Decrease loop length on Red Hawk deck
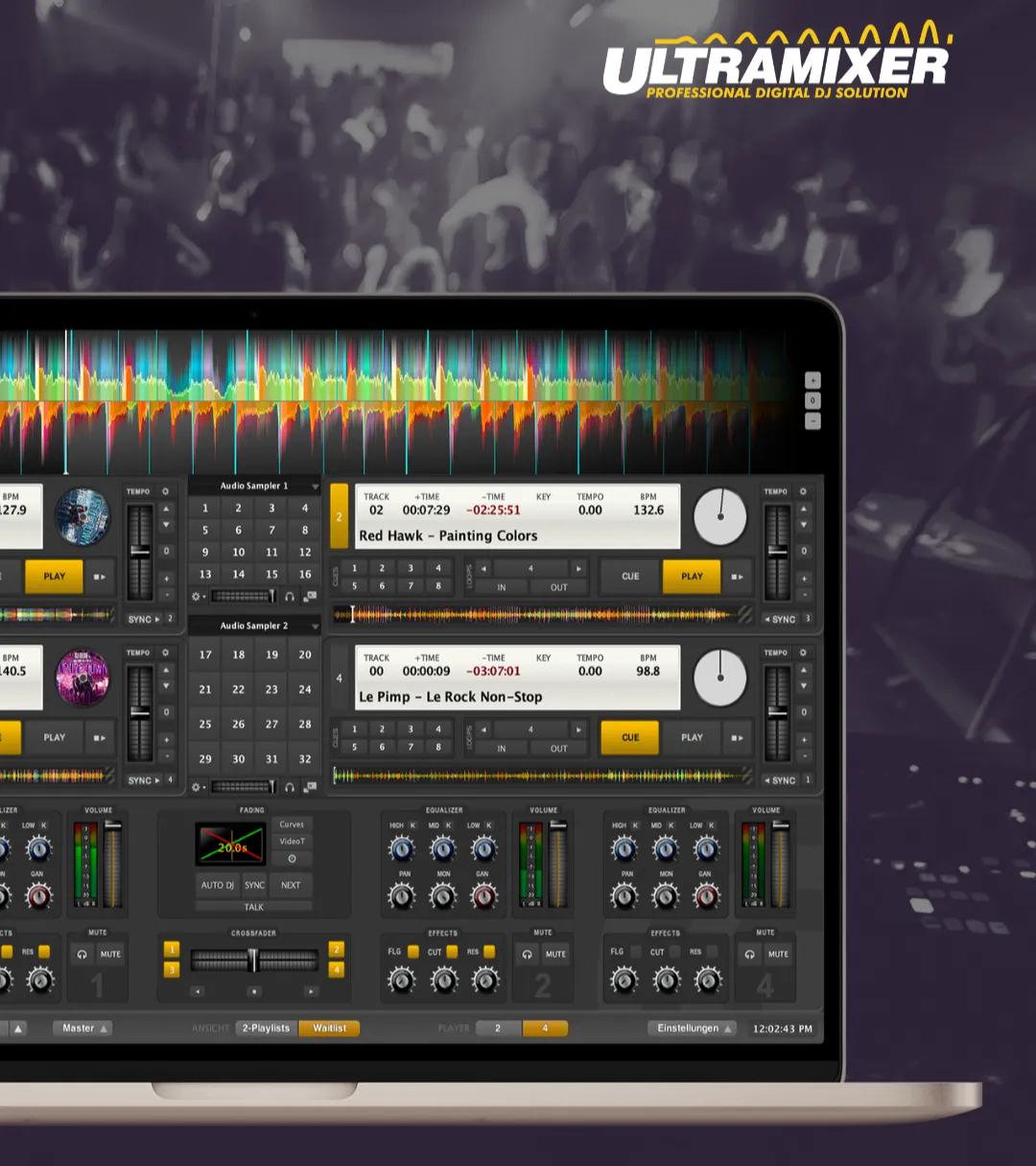This screenshot has width=1036, height=1166. 483,568
